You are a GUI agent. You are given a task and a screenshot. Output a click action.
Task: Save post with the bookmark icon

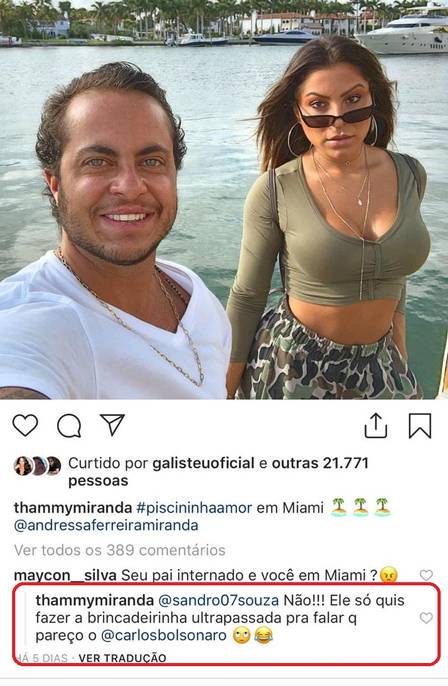coord(420,426)
